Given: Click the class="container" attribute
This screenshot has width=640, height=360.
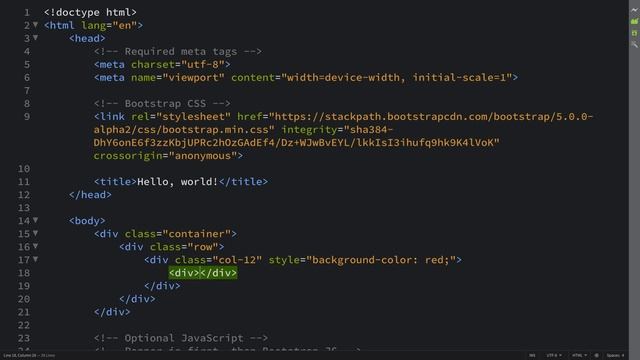Looking at the screenshot, I should coord(178,234).
